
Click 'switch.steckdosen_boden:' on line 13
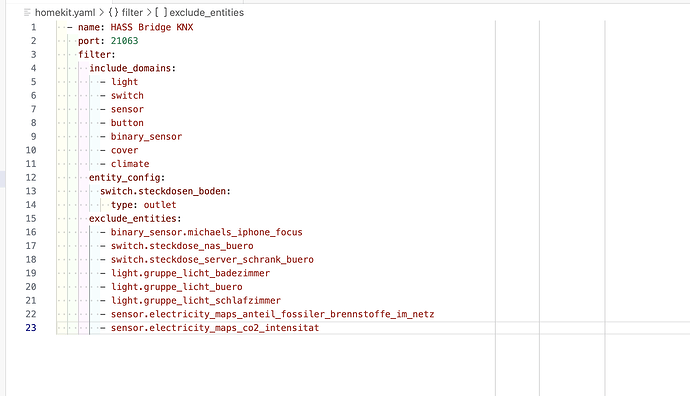pos(165,191)
